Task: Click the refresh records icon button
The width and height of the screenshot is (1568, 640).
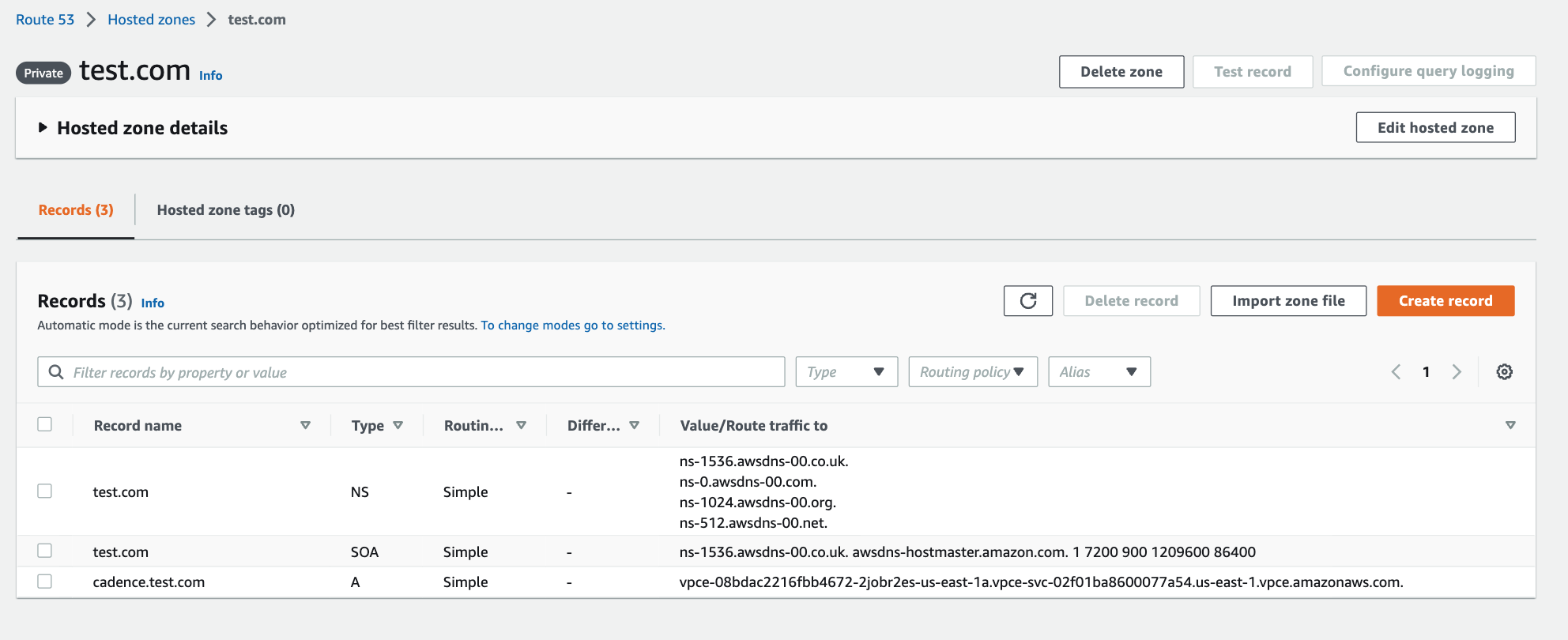Action: coord(1027,301)
